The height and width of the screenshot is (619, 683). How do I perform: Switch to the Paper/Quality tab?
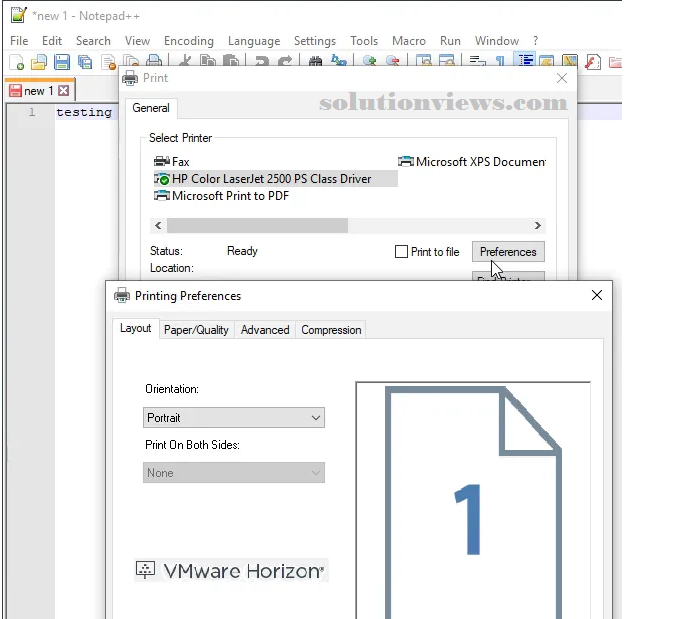pos(196,330)
